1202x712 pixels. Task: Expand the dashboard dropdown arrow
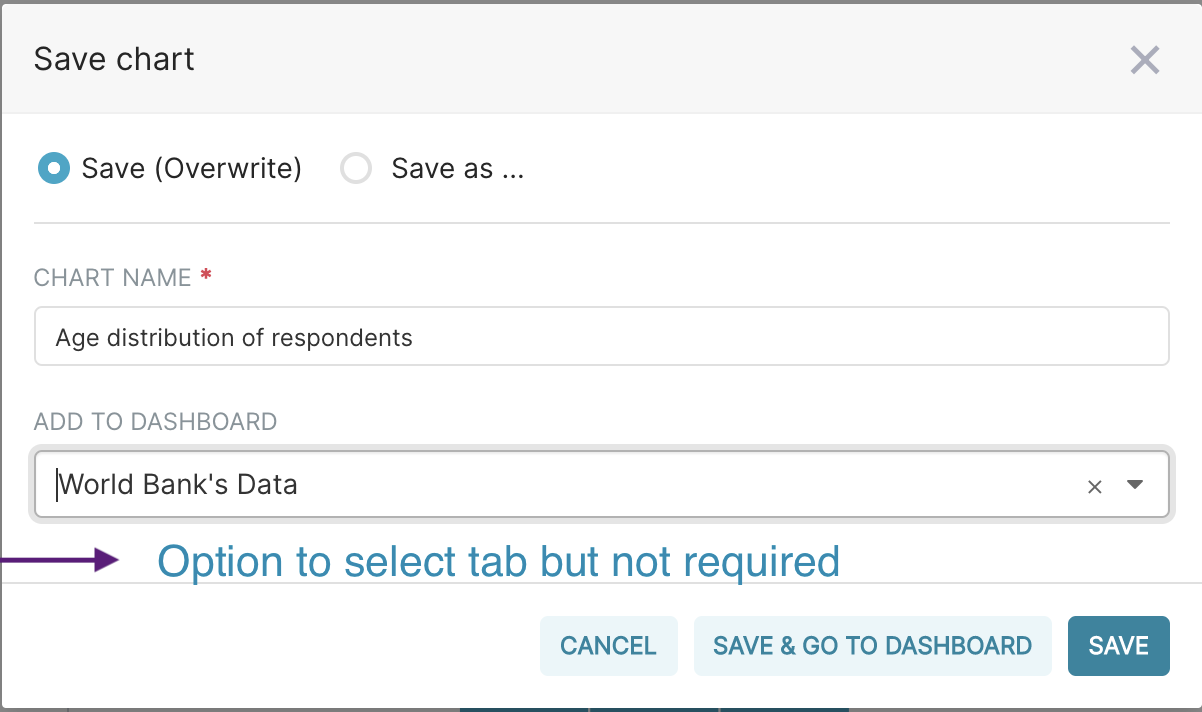(x=1134, y=485)
